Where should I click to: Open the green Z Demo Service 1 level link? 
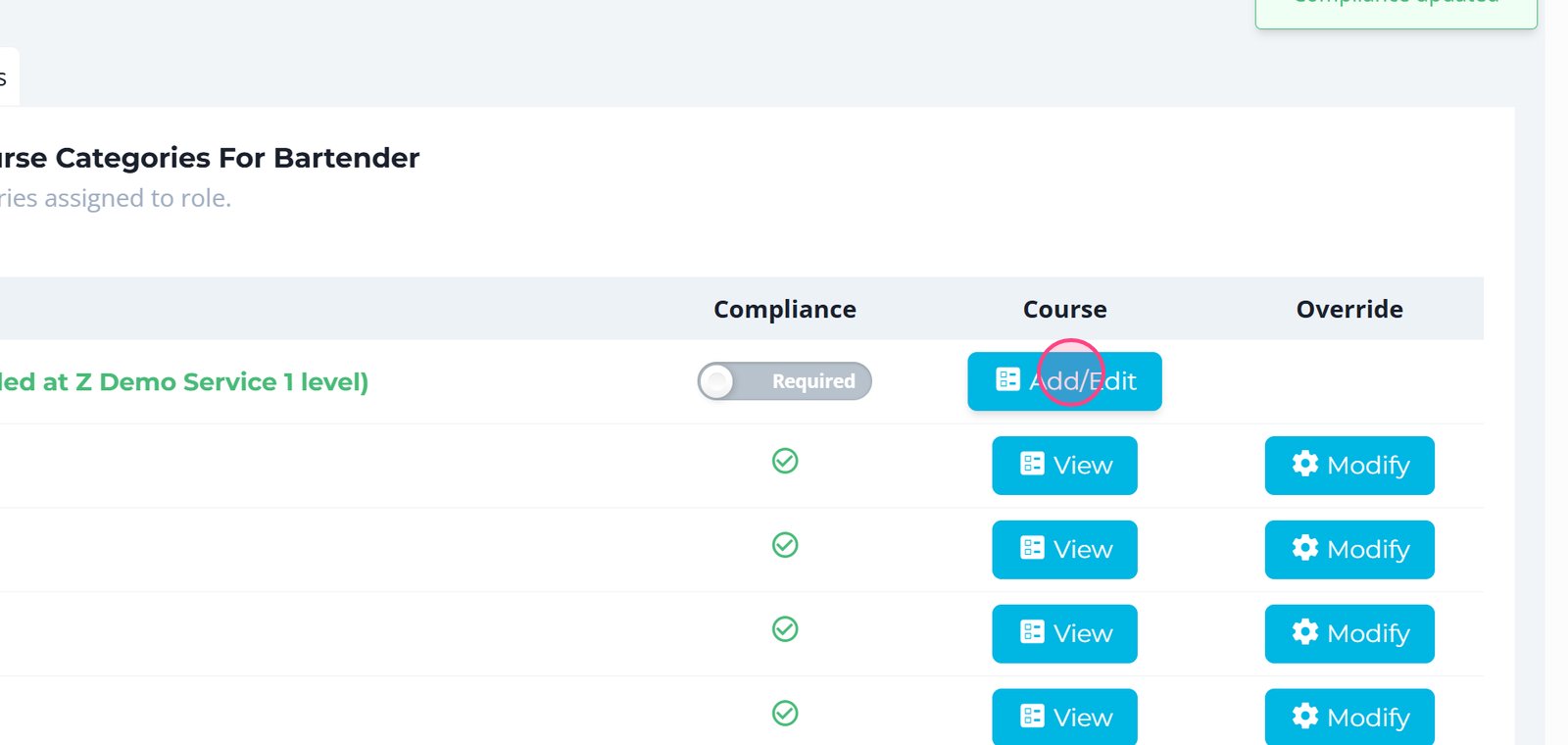pyautogui.click(x=184, y=382)
